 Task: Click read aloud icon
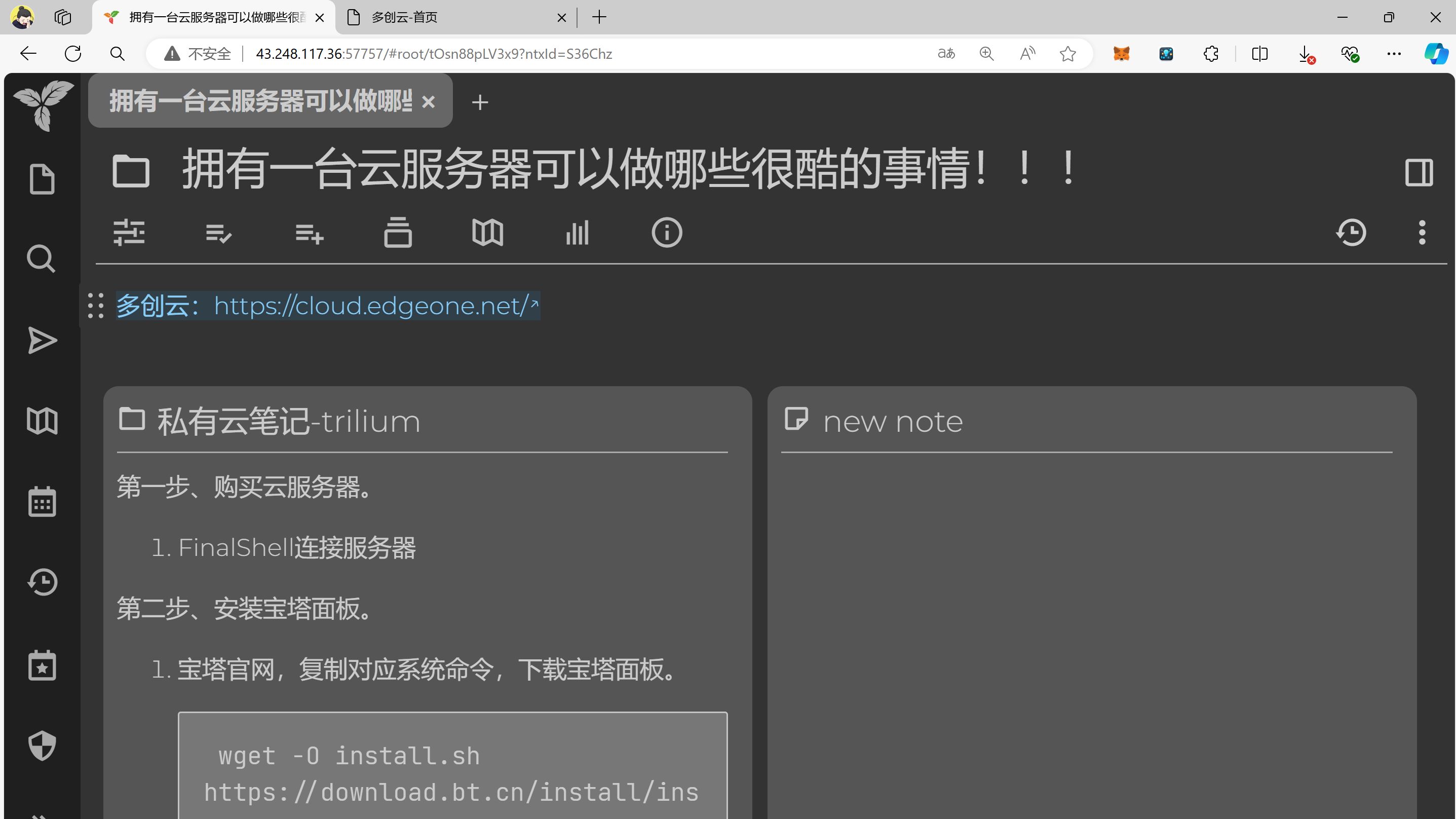(1027, 54)
